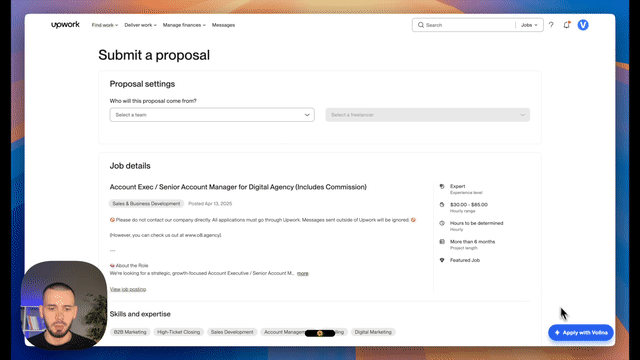Open the Find work menu
Viewport: 640px width, 360px height.
[104, 25]
